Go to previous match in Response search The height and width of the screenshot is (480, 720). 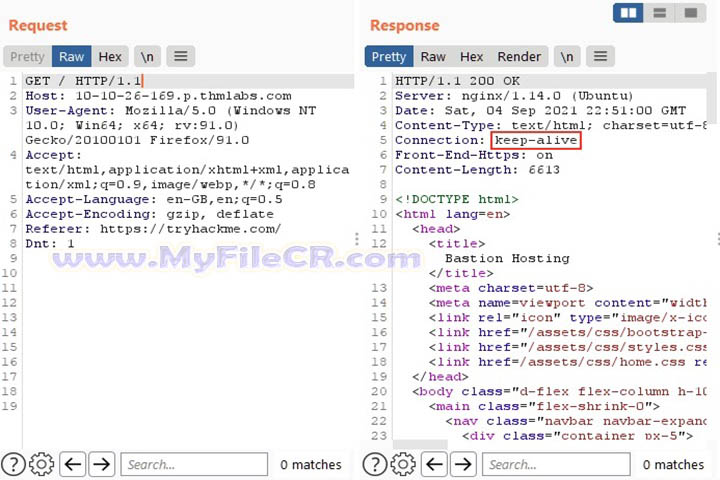[x=434, y=464]
